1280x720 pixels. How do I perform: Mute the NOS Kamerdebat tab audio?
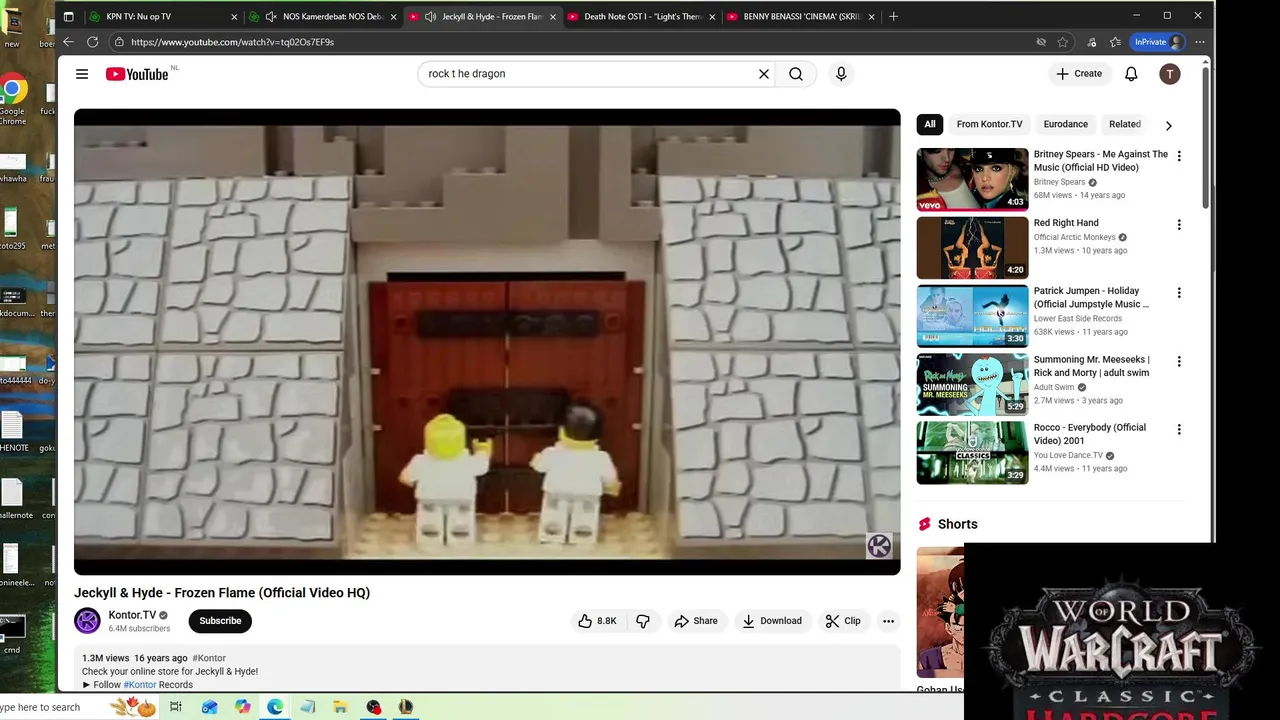[271, 16]
